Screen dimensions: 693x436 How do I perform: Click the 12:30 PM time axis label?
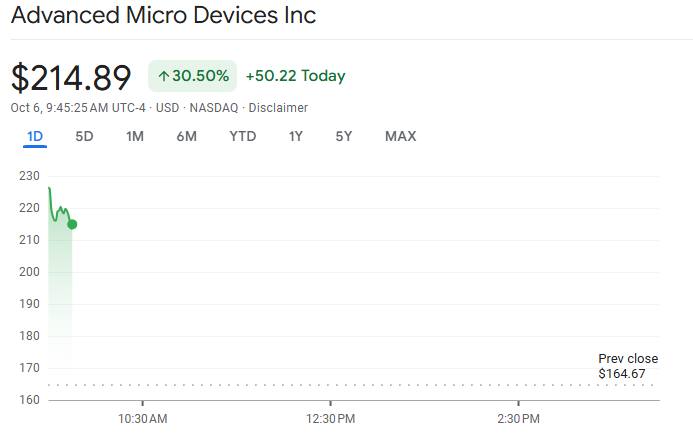point(331,418)
